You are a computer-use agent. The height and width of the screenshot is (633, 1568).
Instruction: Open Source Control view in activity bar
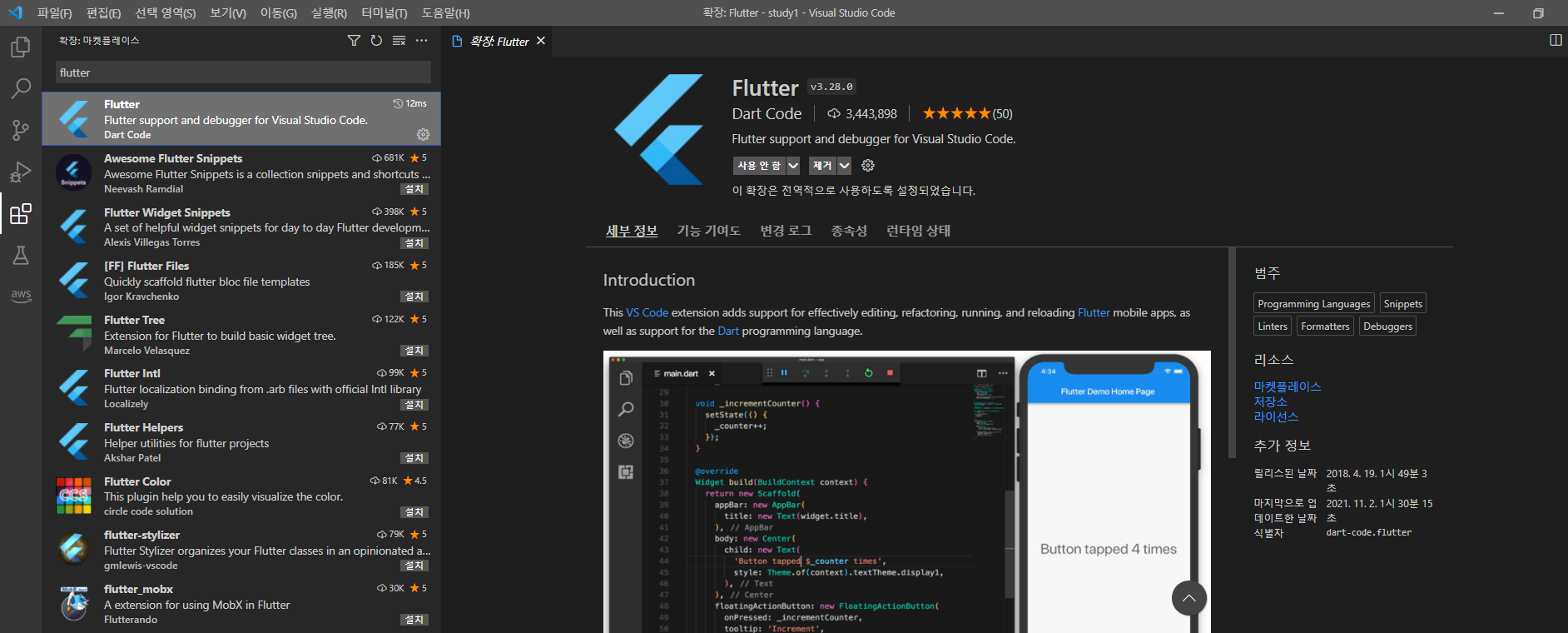pos(21,130)
